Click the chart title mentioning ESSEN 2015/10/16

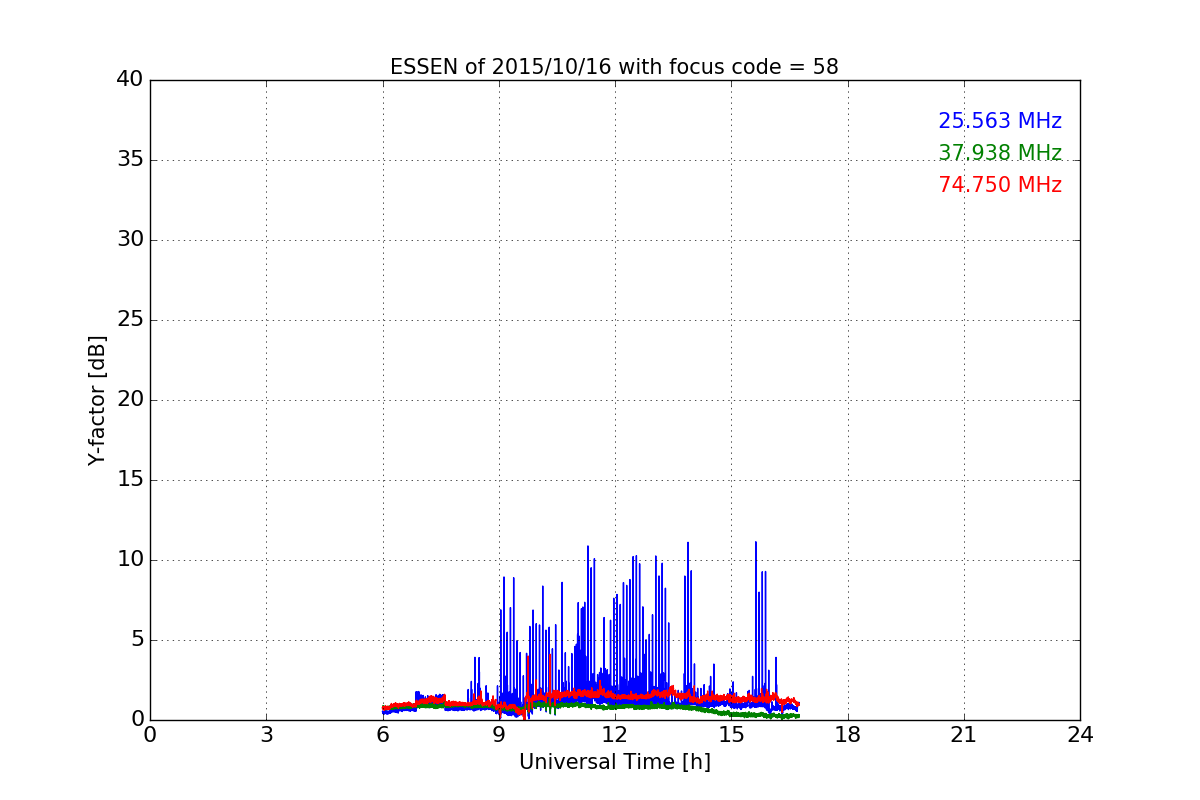(614, 67)
